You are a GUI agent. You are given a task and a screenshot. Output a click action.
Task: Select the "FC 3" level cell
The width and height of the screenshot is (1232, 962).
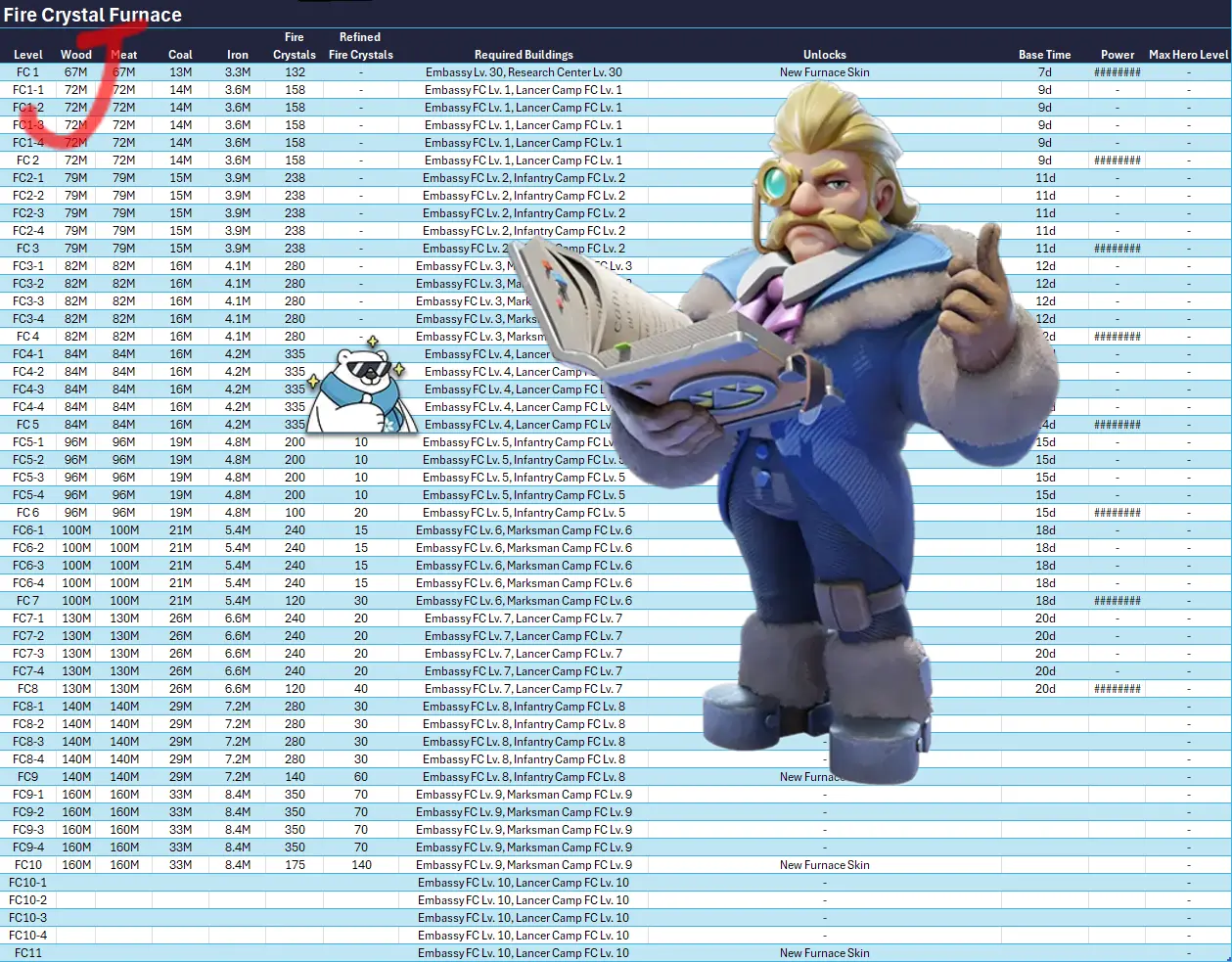[28, 249]
